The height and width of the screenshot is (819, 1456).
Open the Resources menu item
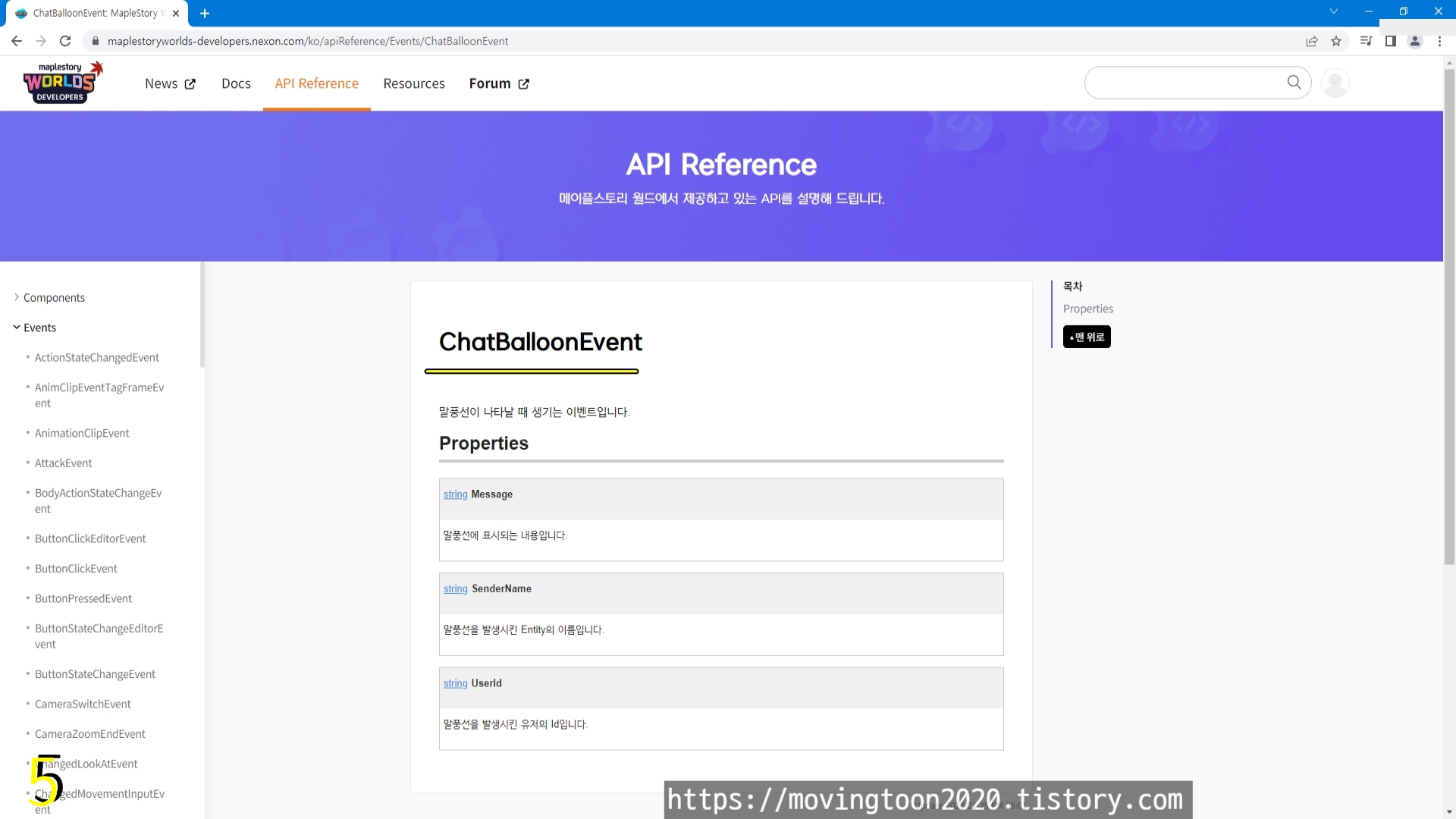click(x=413, y=83)
